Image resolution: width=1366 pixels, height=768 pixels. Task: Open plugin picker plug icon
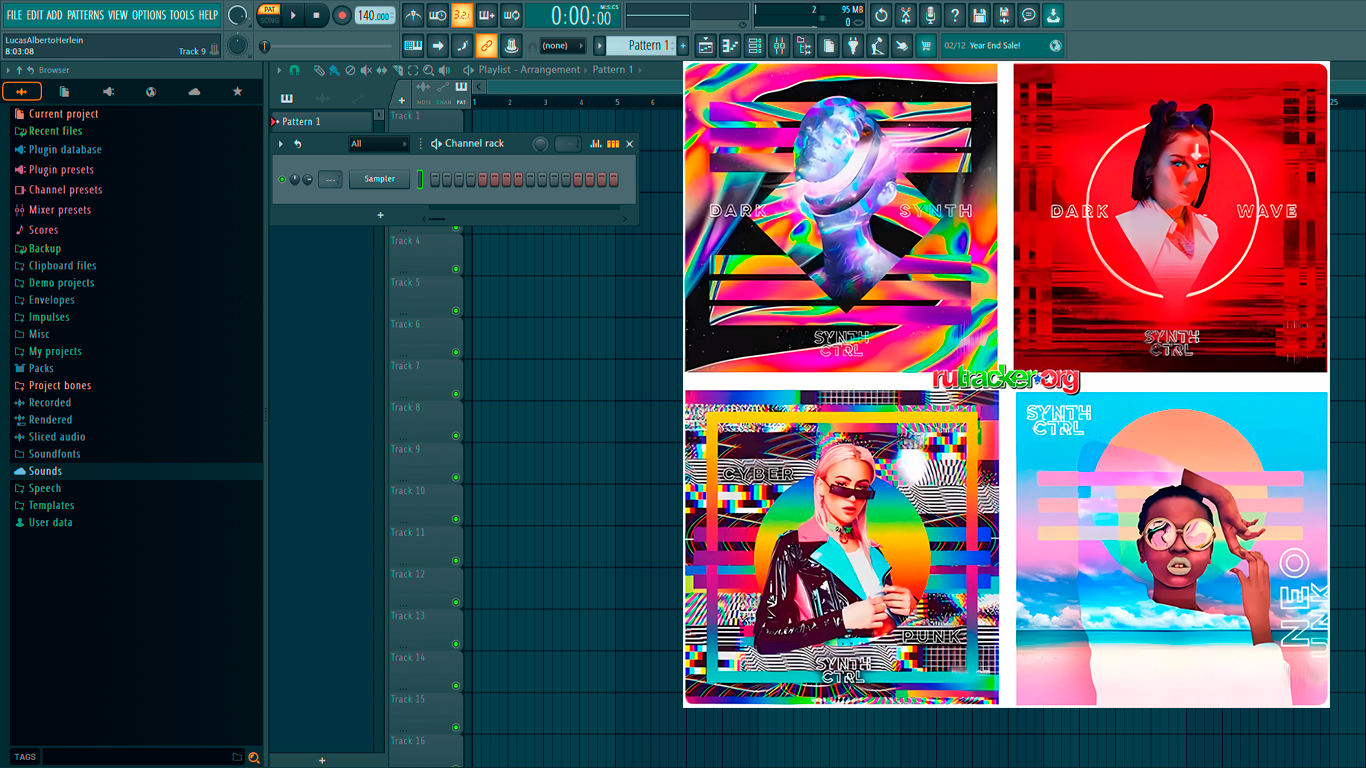pyautogui.click(x=853, y=45)
